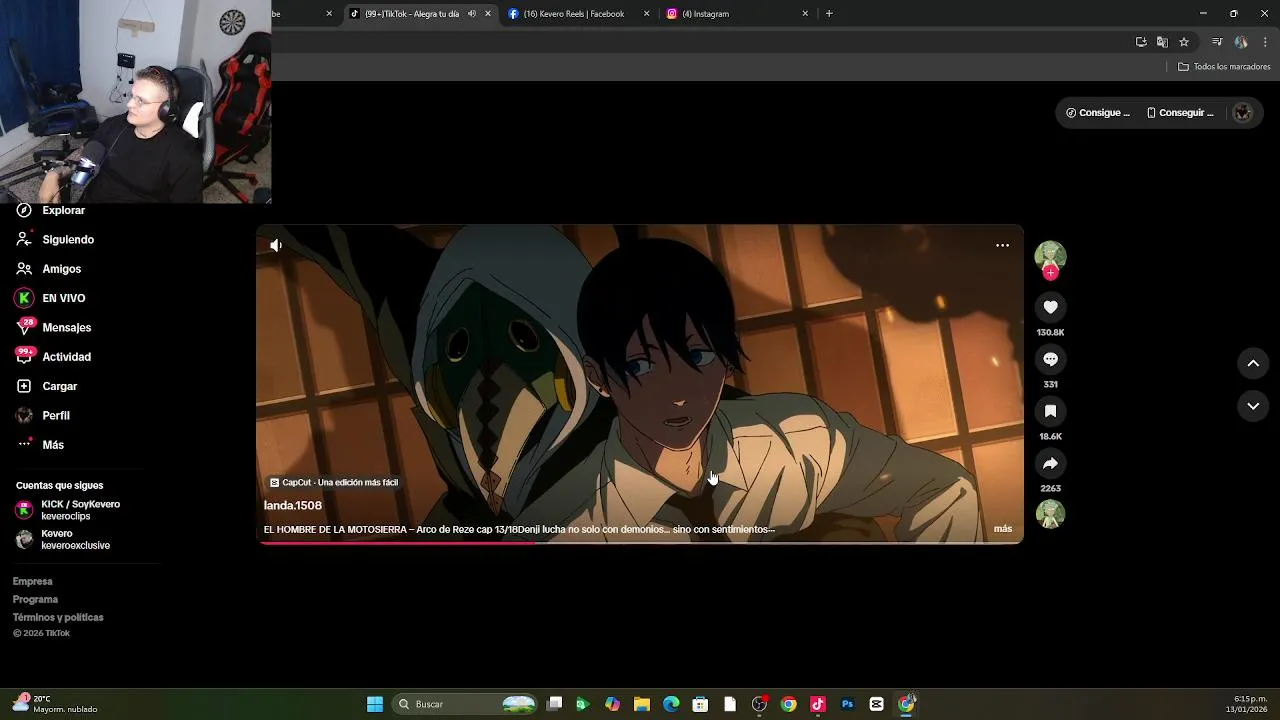This screenshot has height=720, width=1280.
Task: Follow the creator via the red plus badge
Action: coord(1050,272)
